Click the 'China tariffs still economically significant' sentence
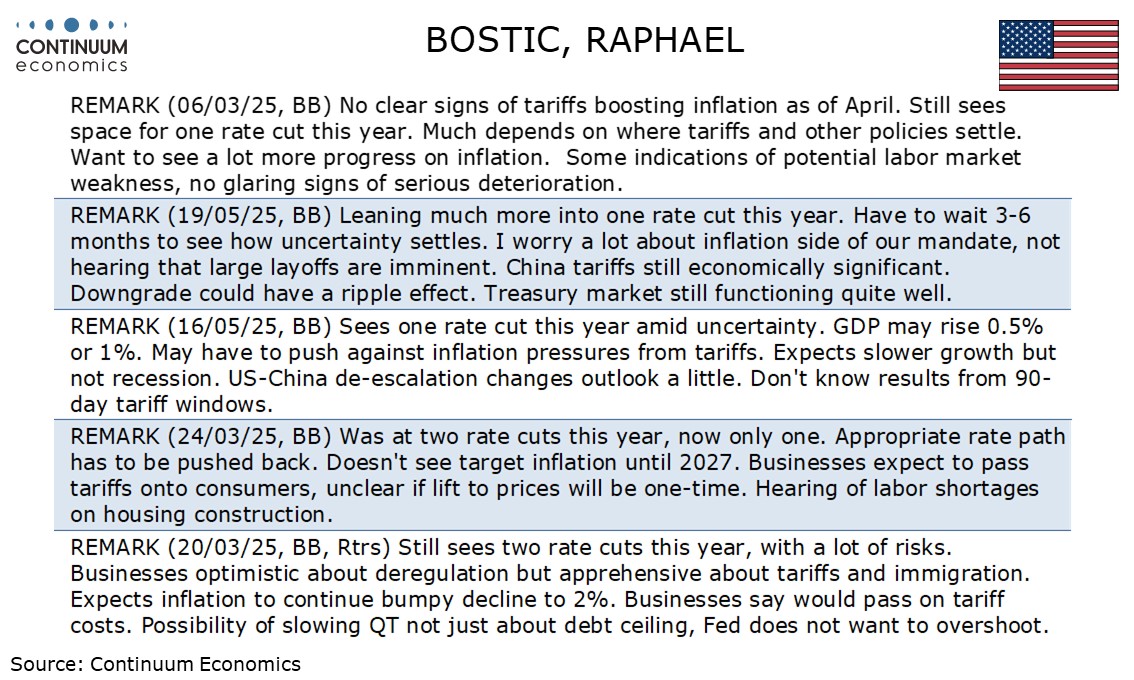This screenshot has width=1134, height=680. [x=728, y=268]
